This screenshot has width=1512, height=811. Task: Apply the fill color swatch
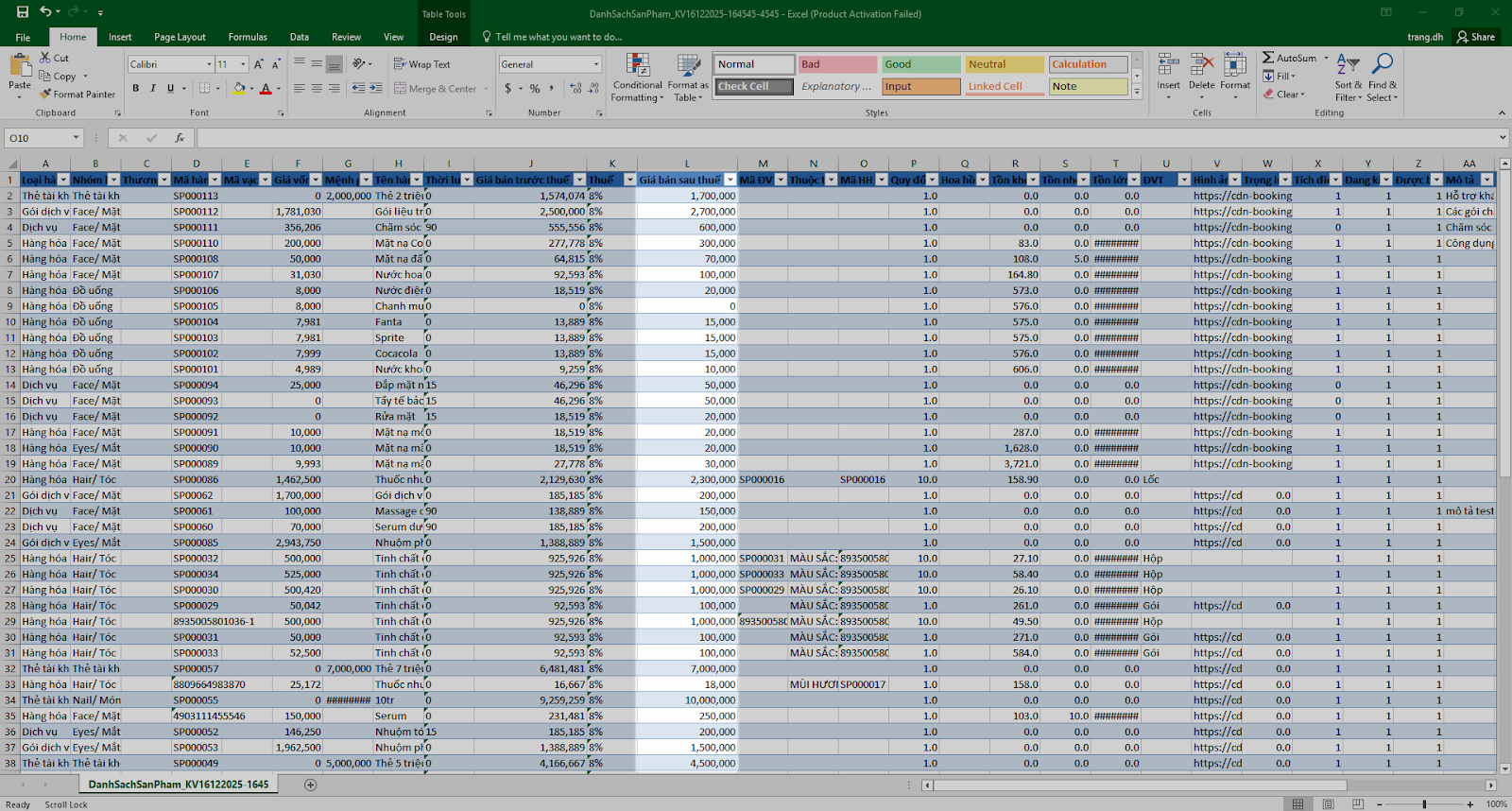239,88
